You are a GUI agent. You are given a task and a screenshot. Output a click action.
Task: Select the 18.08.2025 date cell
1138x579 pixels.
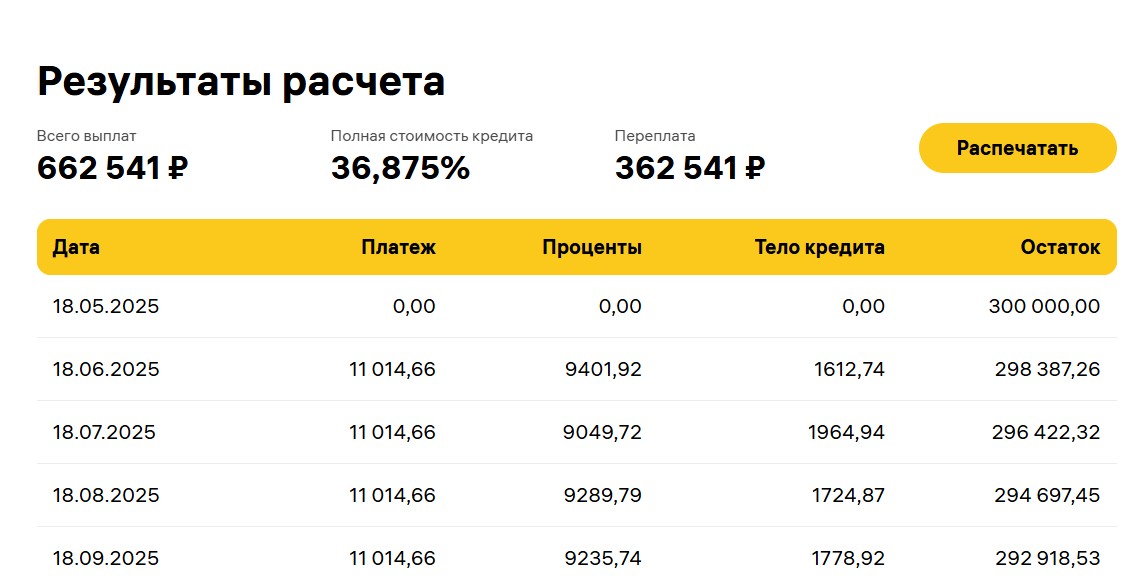pos(106,496)
